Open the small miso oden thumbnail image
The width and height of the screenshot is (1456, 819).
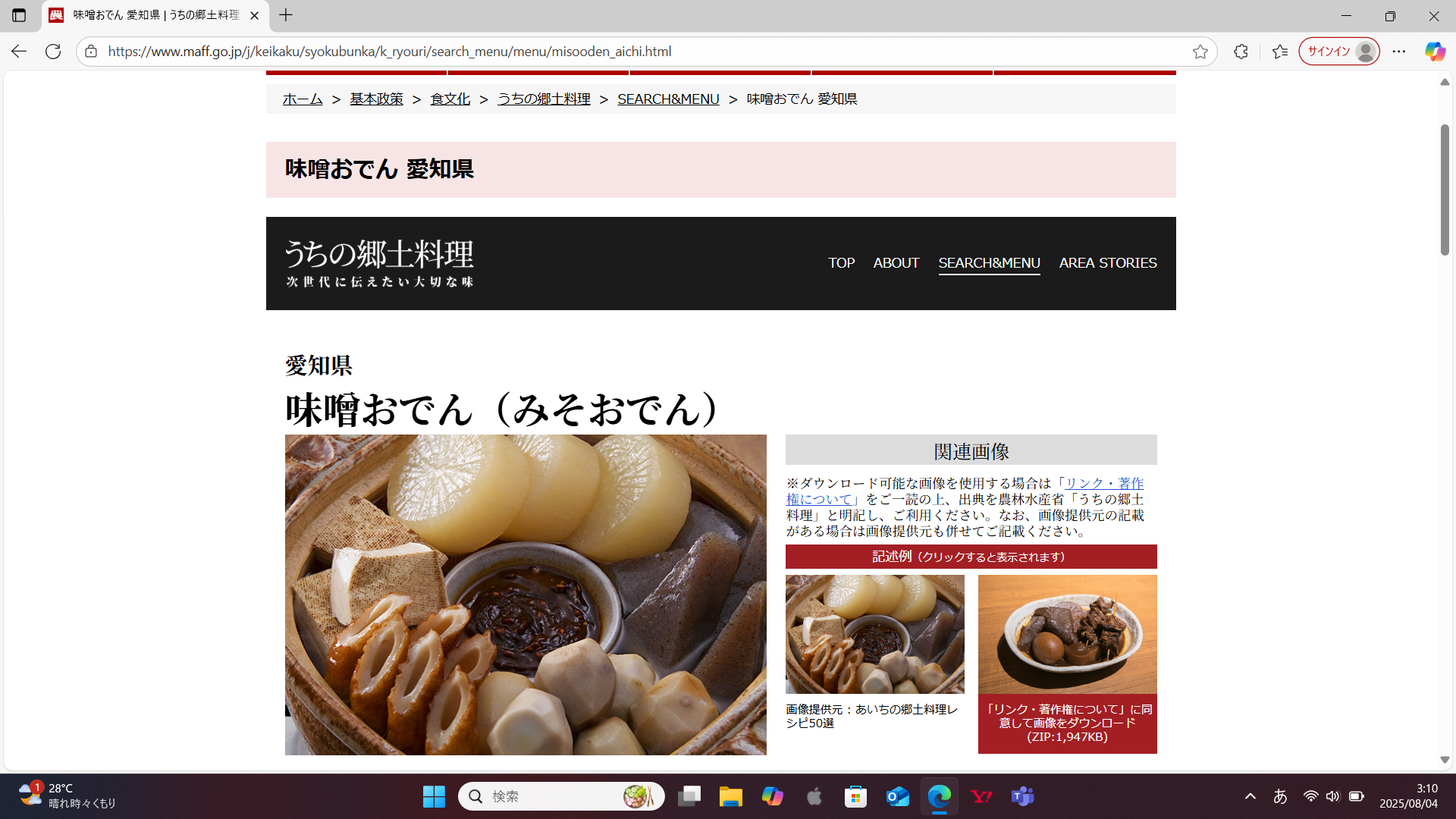pos(874,634)
